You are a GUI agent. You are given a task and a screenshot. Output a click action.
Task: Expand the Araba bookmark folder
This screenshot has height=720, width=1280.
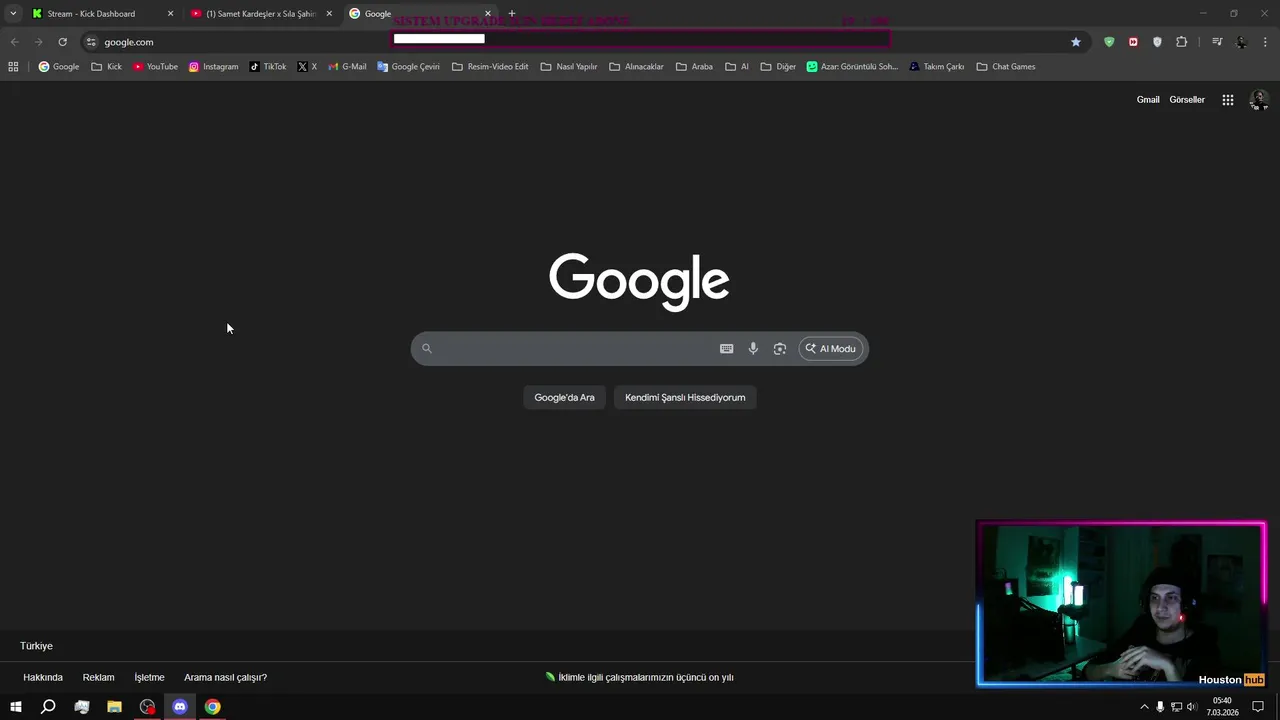pyautogui.click(x=694, y=67)
